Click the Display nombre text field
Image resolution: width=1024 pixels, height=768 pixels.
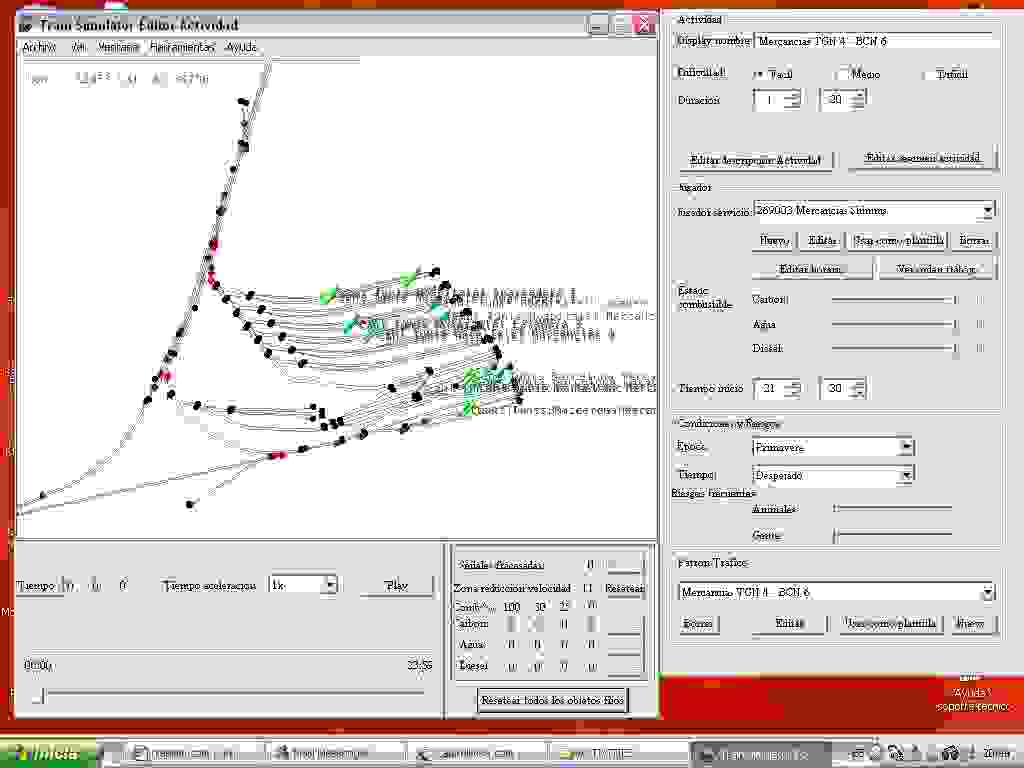tap(875, 42)
